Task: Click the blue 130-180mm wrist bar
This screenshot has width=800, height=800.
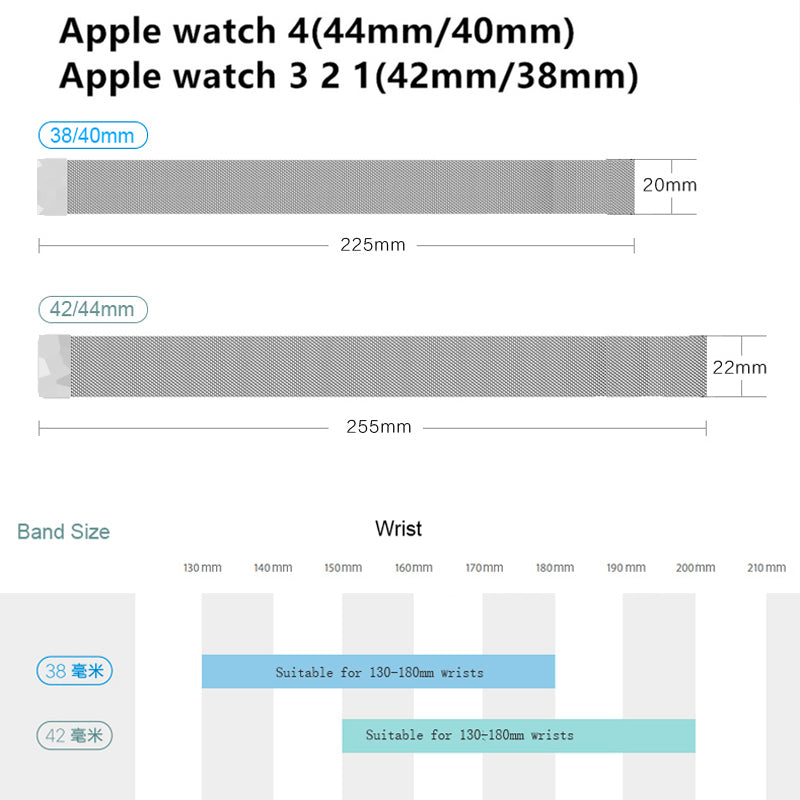Action: click(x=378, y=672)
